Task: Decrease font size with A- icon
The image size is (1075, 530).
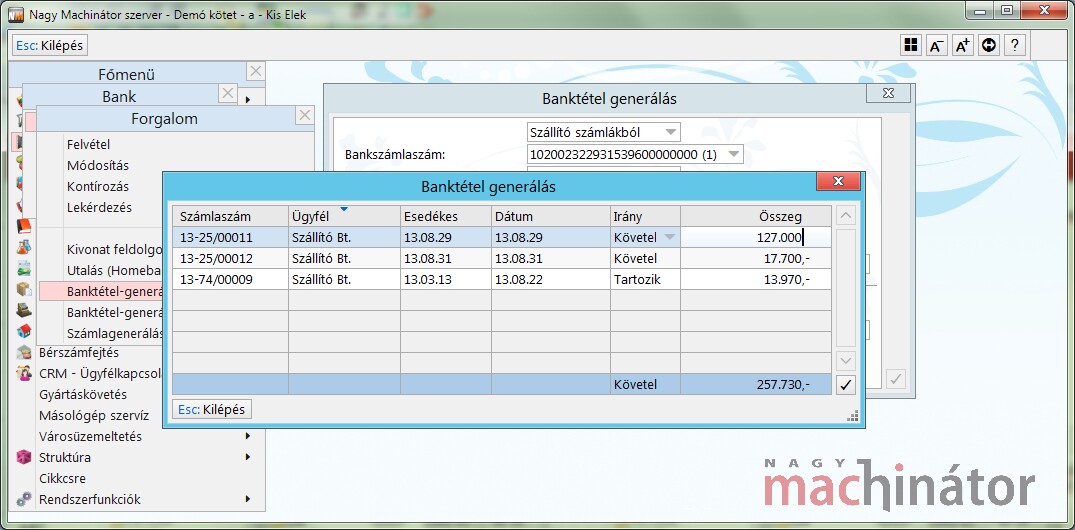Action: click(937, 45)
